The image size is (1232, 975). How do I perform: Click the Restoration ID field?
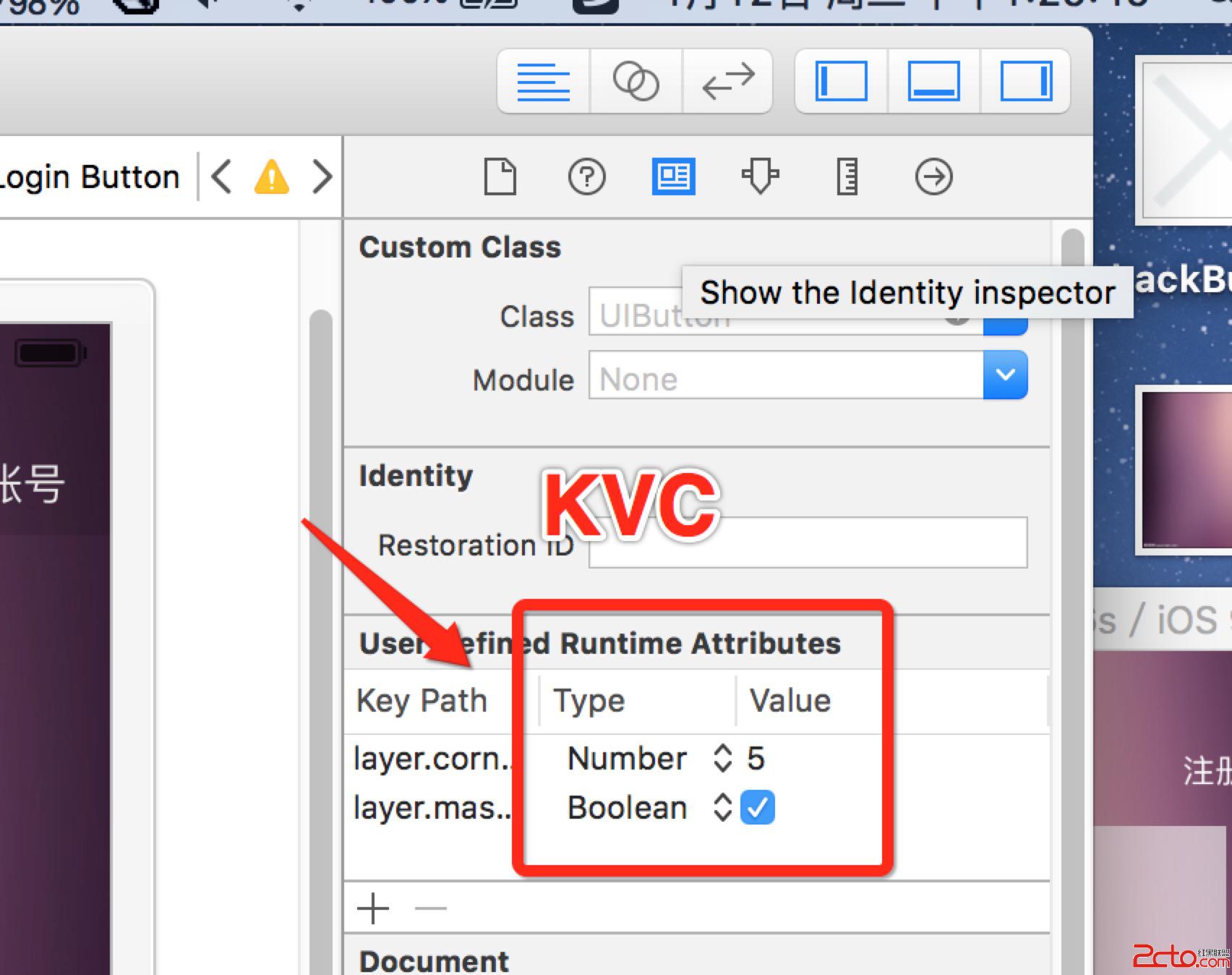click(x=808, y=542)
